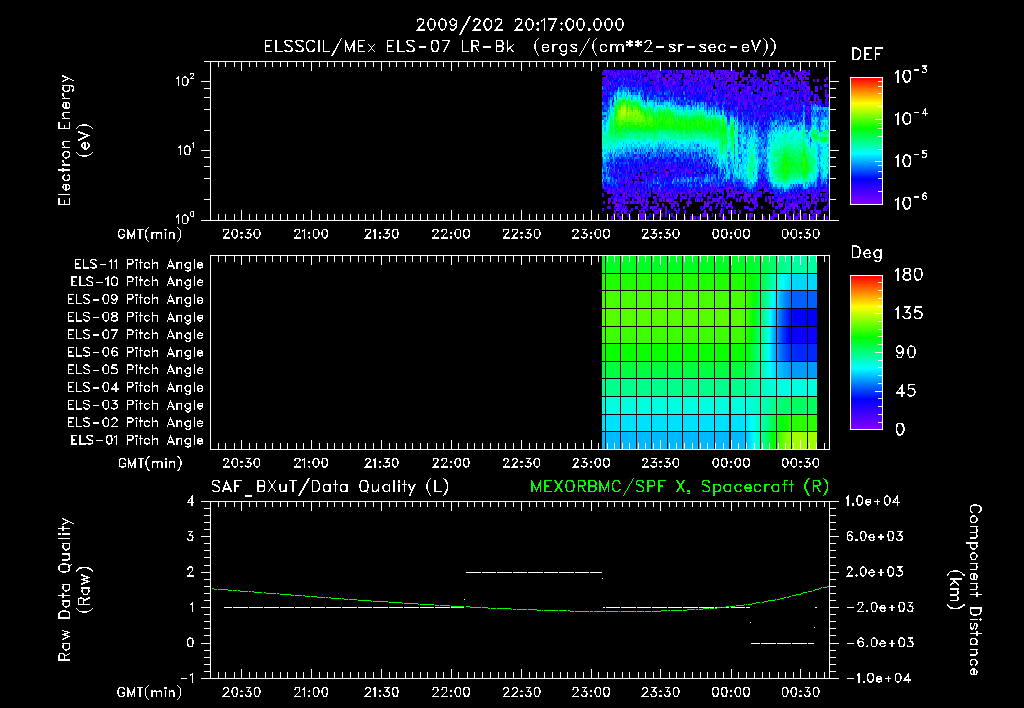Viewport: 1024px width, 708px height.
Task: Click 22:30 on the pitch angle time axis
Action: (x=520, y=463)
